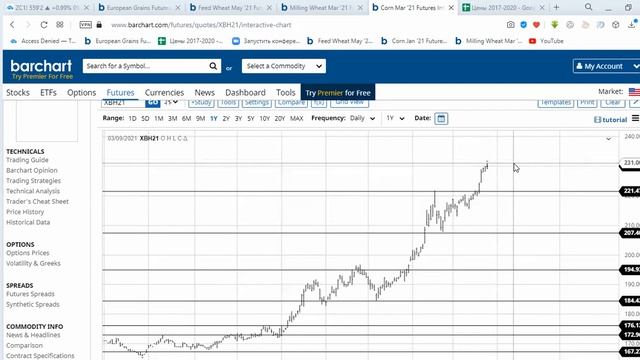
Task: Click the tab search magnifier icon
Action: [x=588, y=7]
